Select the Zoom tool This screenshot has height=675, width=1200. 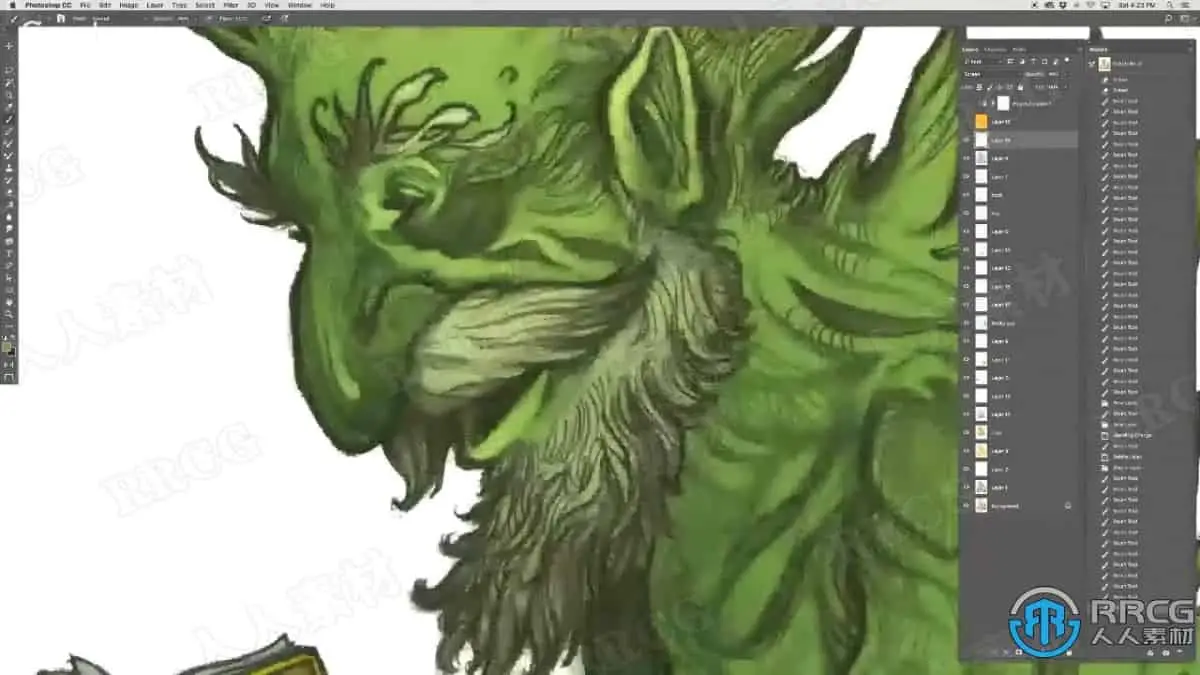point(9,313)
